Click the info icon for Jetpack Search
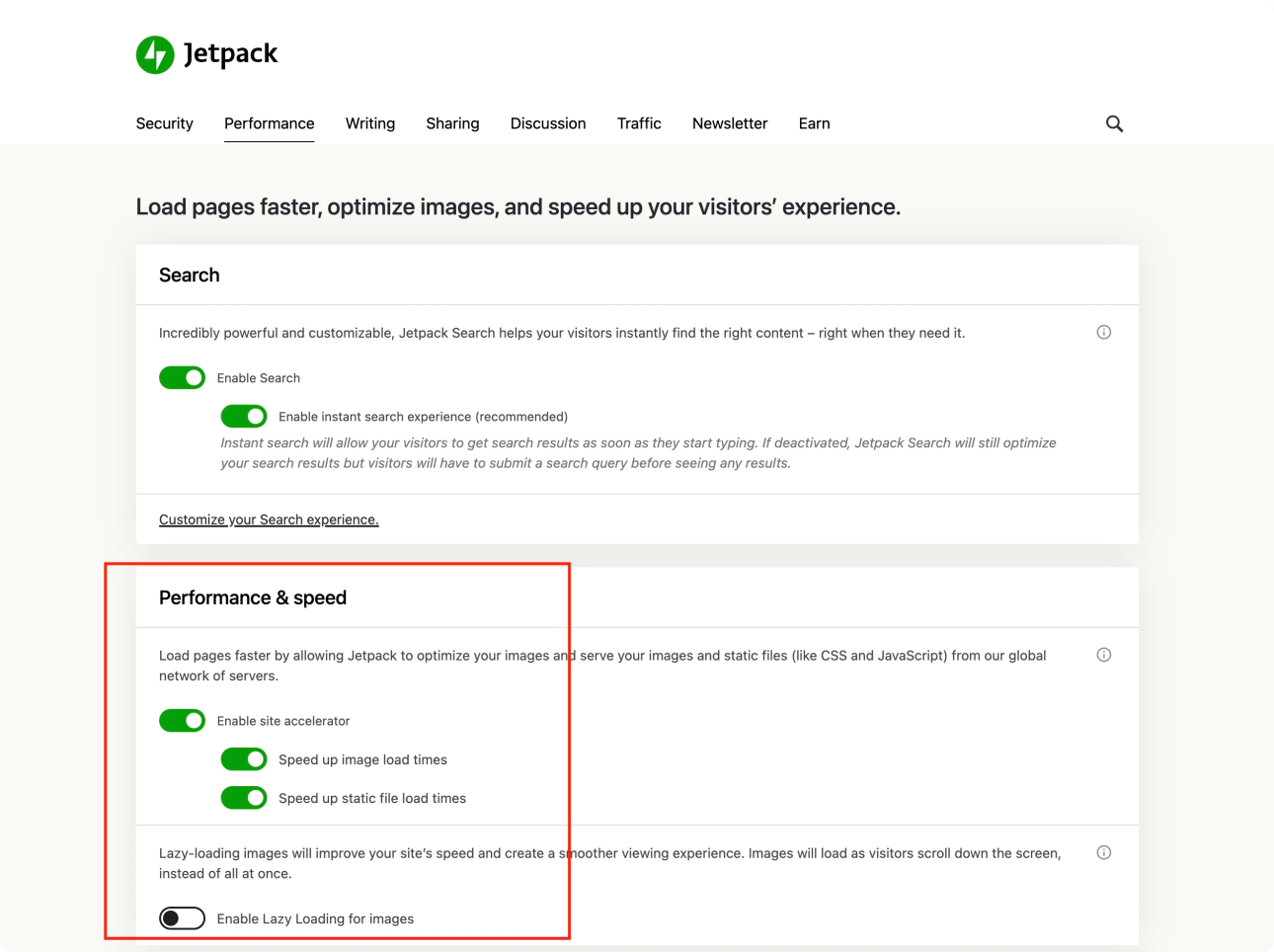The image size is (1274, 952). pyautogui.click(x=1103, y=333)
